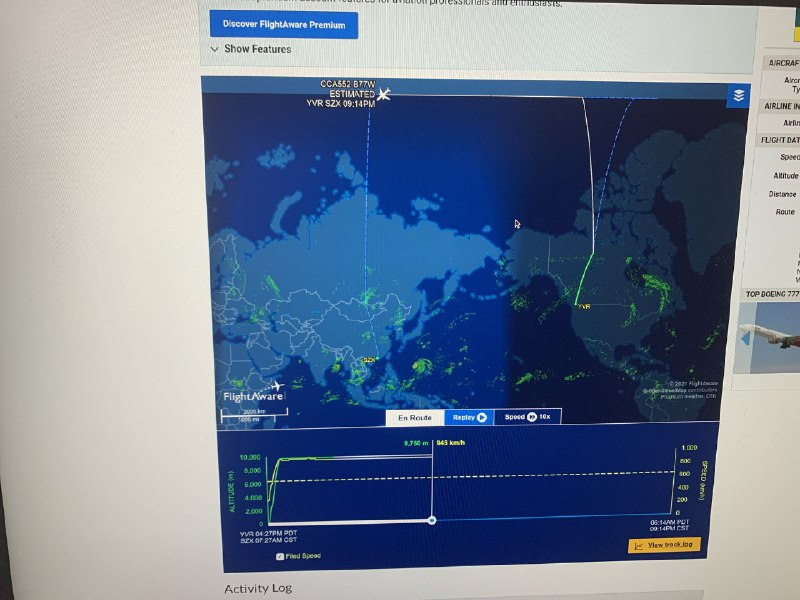Click the Speed fast-forward icon

pos(532,417)
